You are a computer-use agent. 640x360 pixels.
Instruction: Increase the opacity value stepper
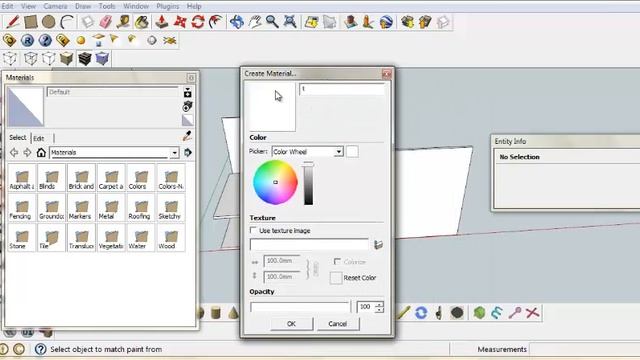tap(380, 304)
